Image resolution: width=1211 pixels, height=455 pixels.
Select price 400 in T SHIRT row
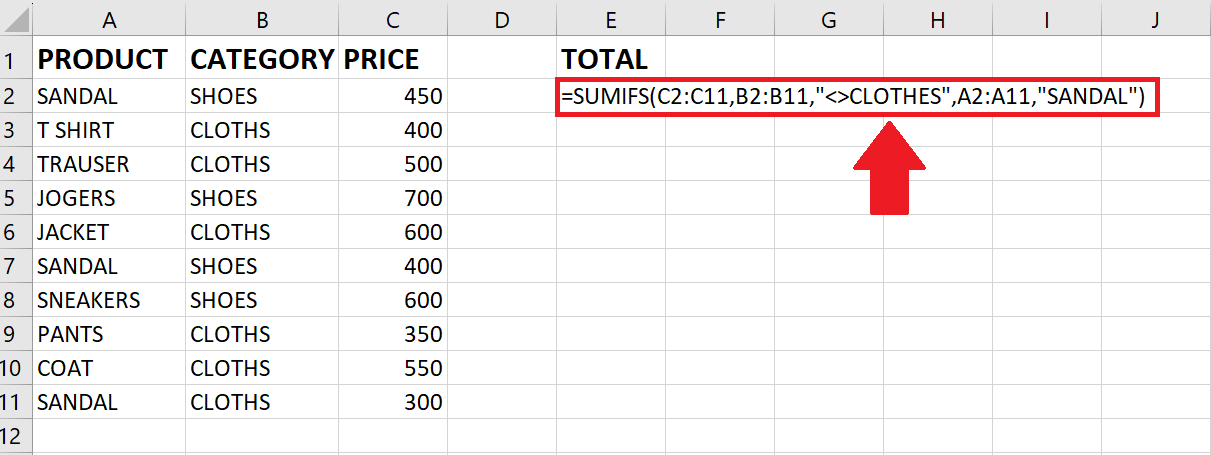pyautogui.click(x=393, y=130)
